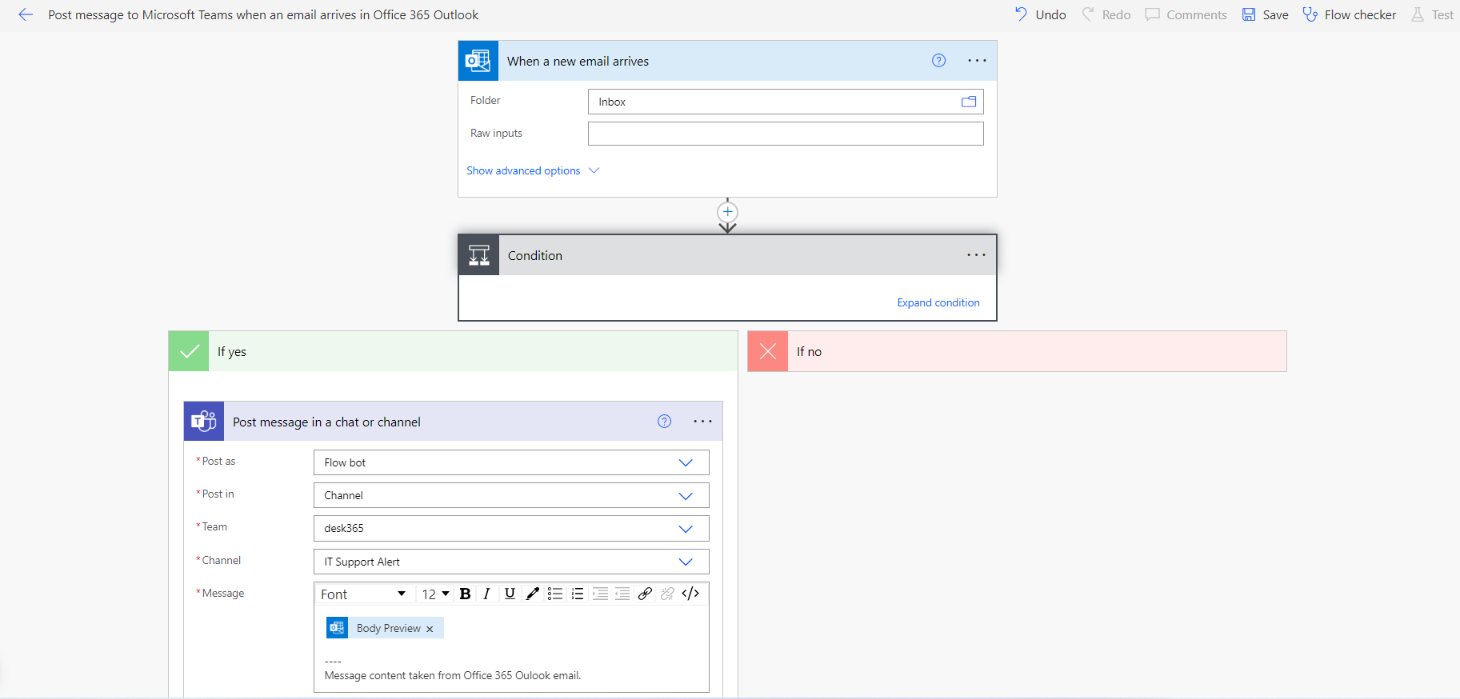Open the text highlight color picker
This screenshot has width=1460, height=699.
pos(532,593)
